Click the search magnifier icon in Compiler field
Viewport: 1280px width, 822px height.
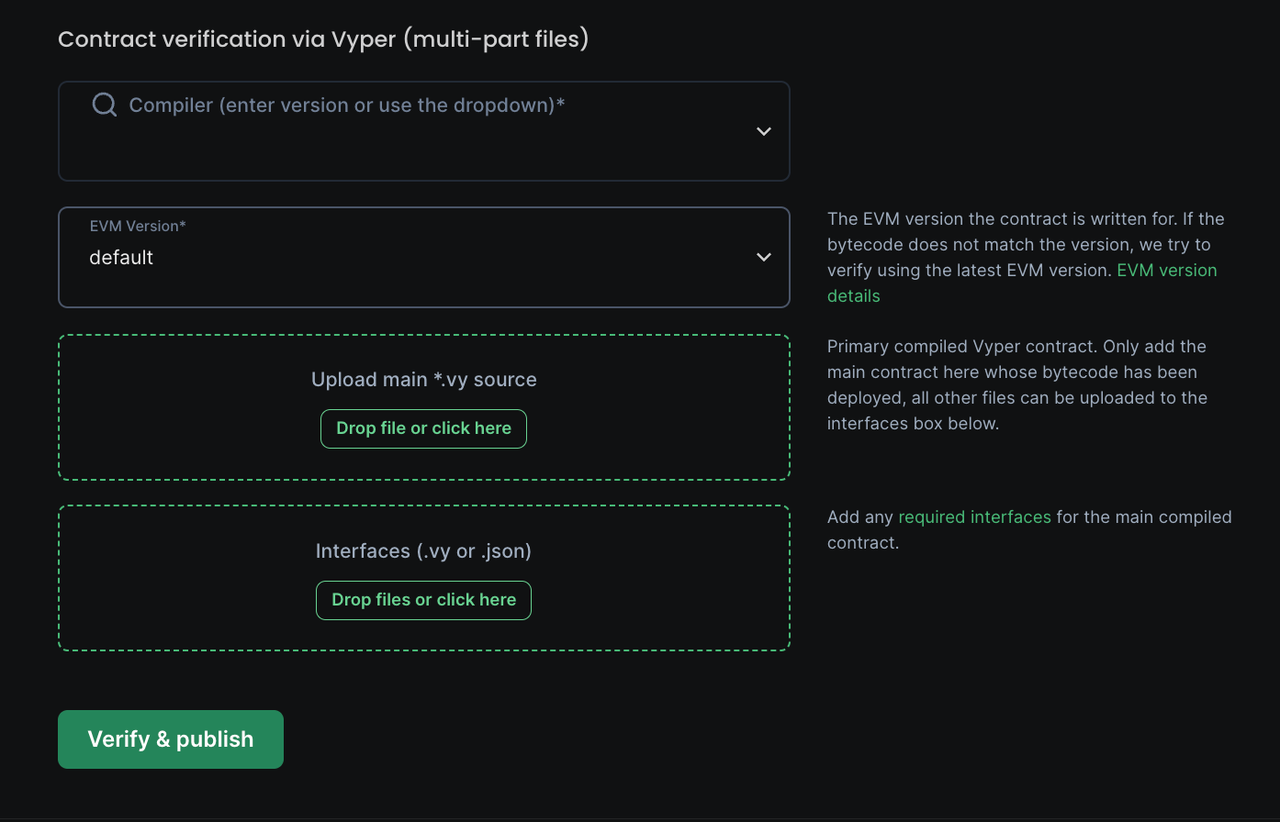point(104,105)
